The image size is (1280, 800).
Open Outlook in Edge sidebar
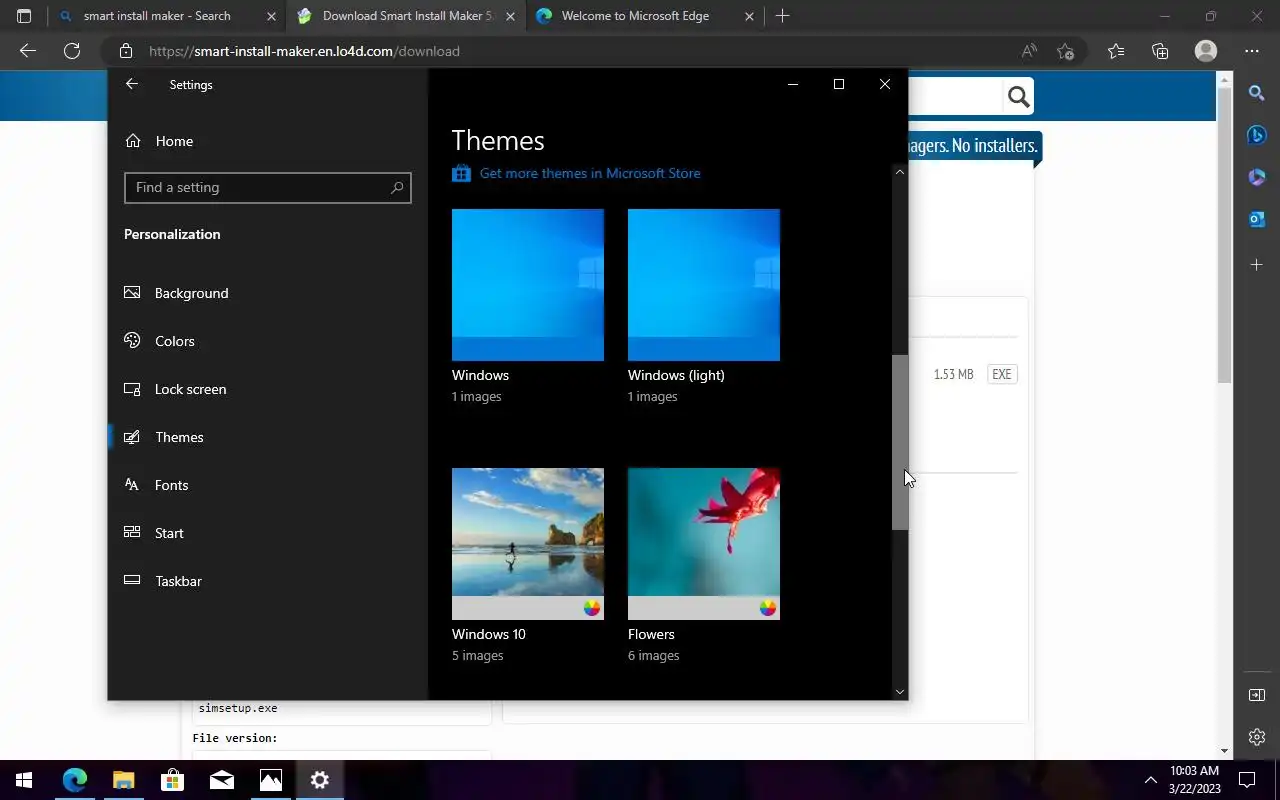click(x=1257, y=219)
